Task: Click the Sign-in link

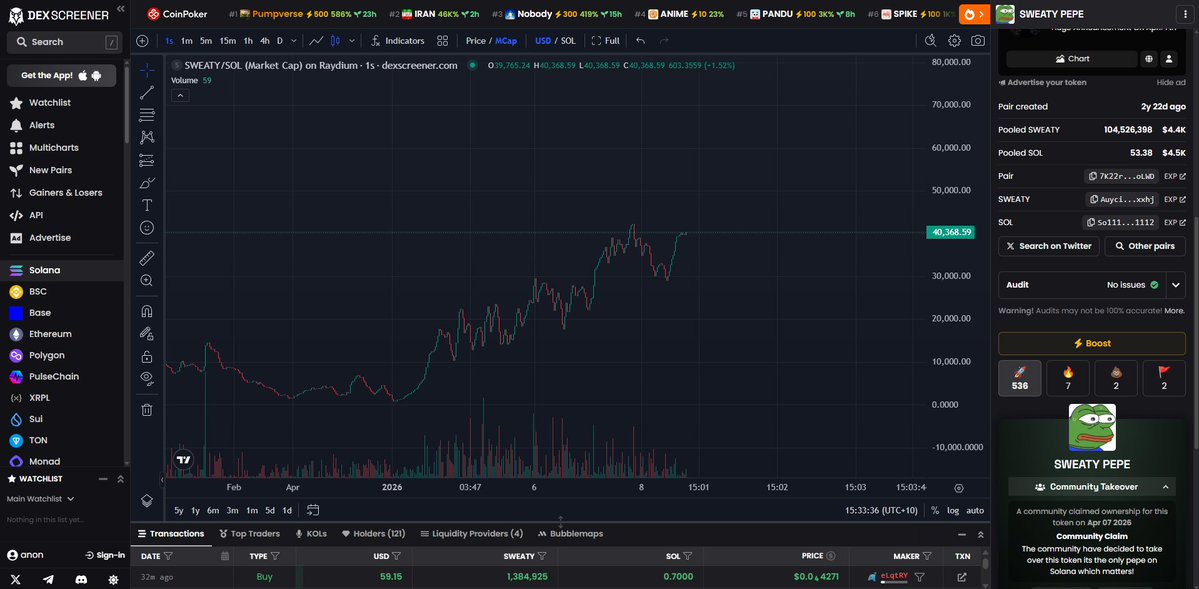Action: click(106, 555)
